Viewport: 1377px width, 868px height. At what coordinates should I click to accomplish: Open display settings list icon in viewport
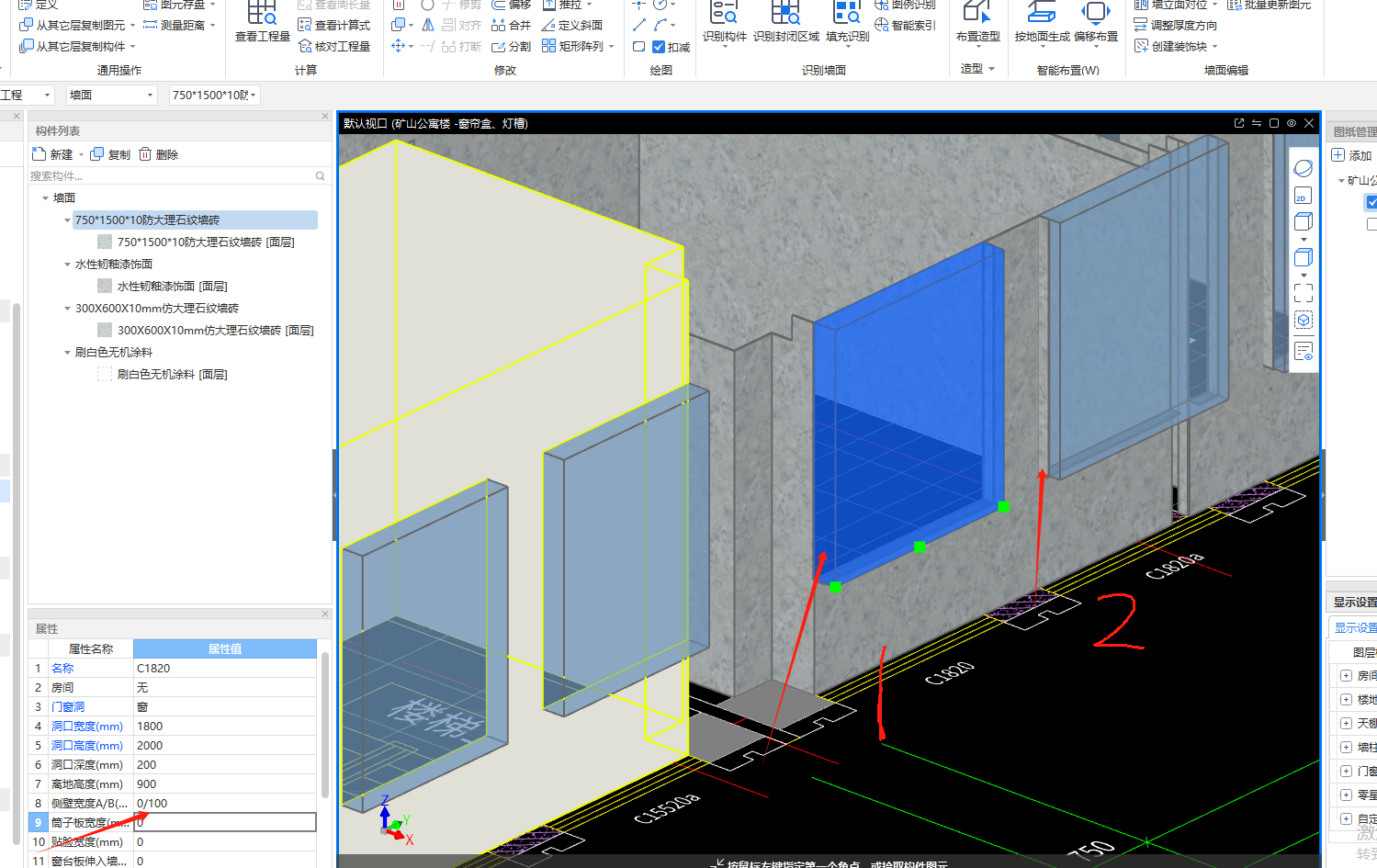point(1304,351)
